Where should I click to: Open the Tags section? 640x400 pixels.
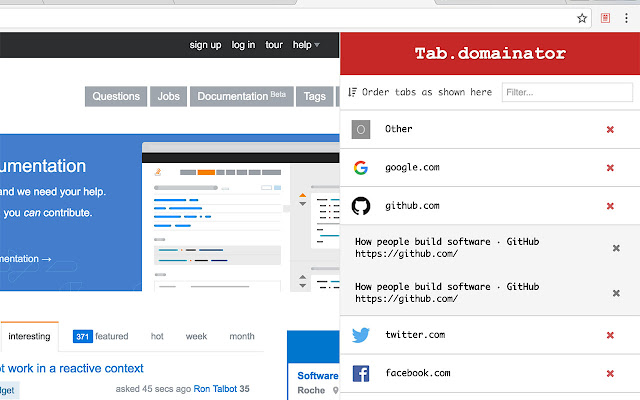314,96
